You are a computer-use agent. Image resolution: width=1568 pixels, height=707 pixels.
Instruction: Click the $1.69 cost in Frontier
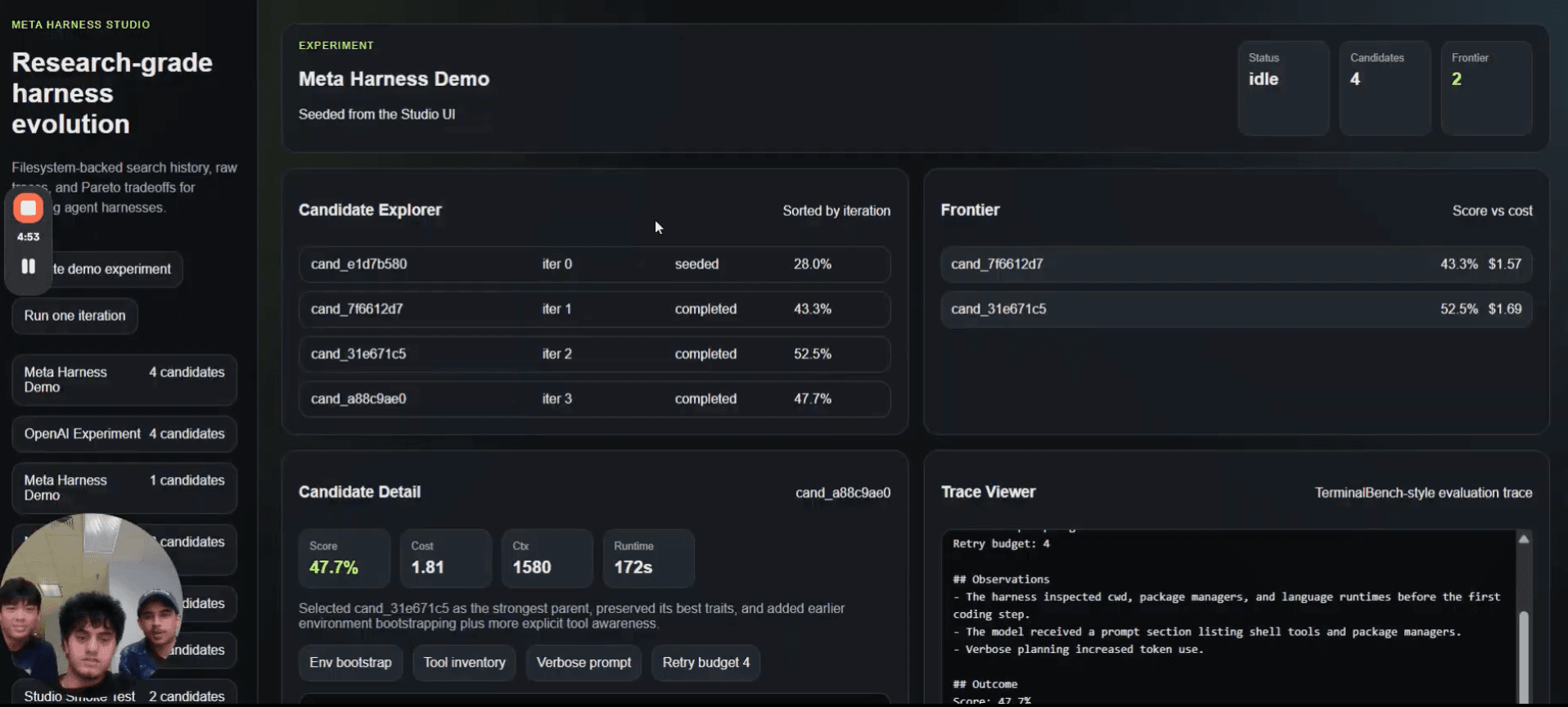tap(1504, 309)
